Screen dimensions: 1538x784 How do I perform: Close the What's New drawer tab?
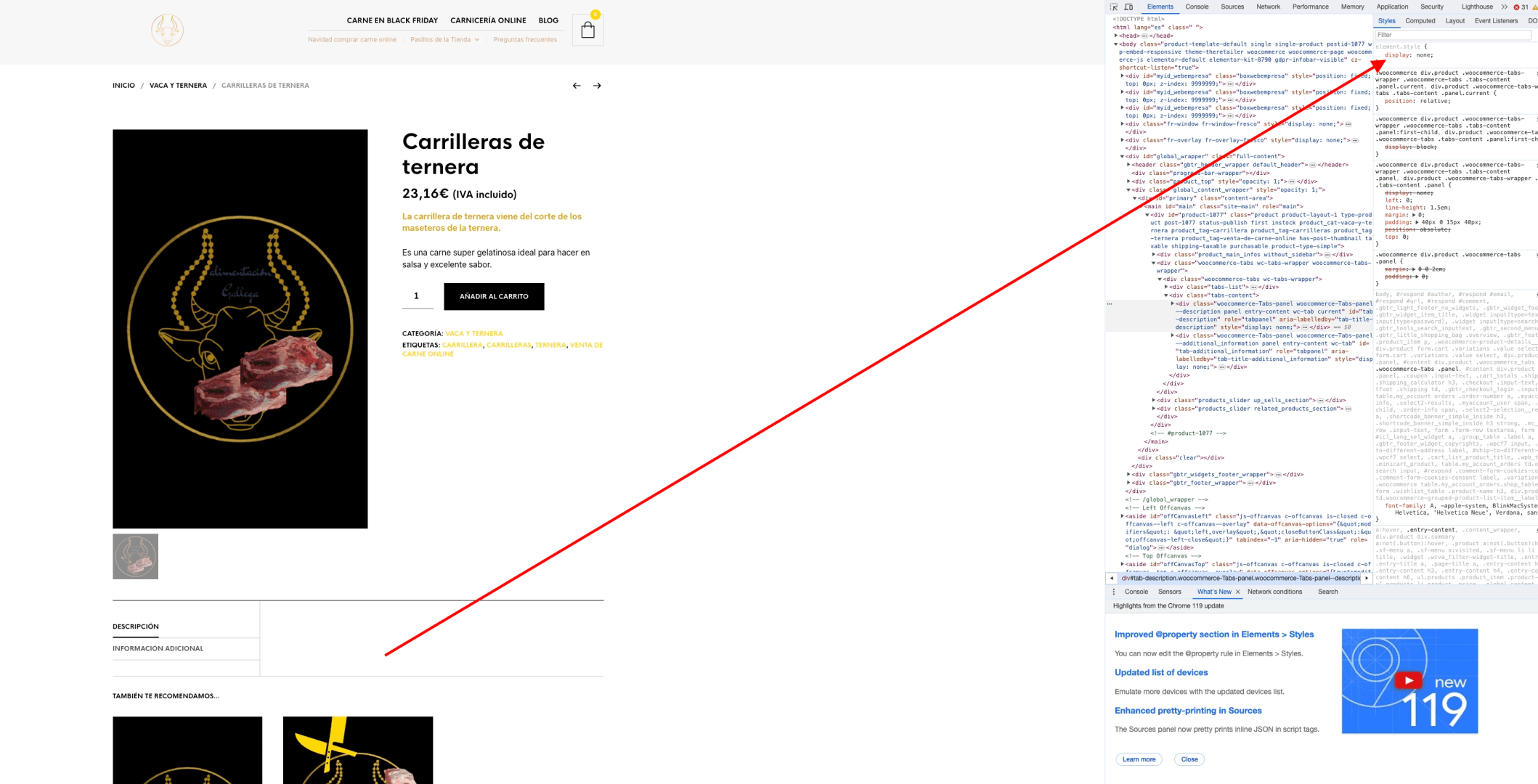click(1238, 592)
